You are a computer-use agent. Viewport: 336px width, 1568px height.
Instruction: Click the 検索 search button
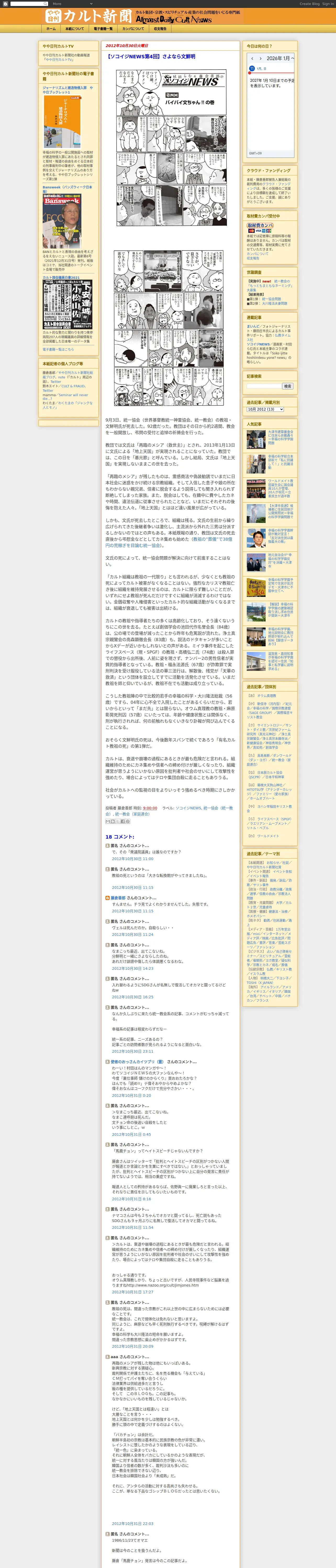[x=287, y=386]
